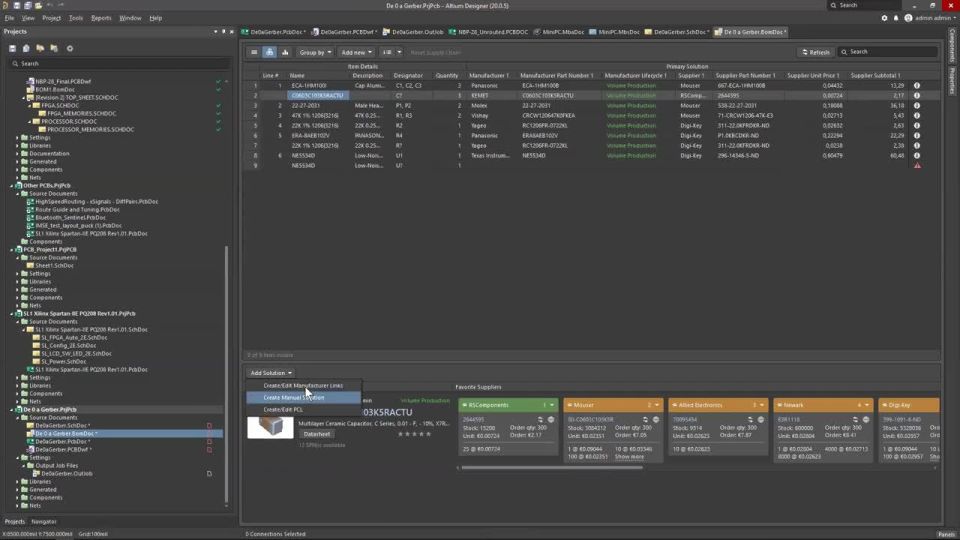Click refresh arrows icon on RSComponents card
Screen dimensions: 960x540
540,420
